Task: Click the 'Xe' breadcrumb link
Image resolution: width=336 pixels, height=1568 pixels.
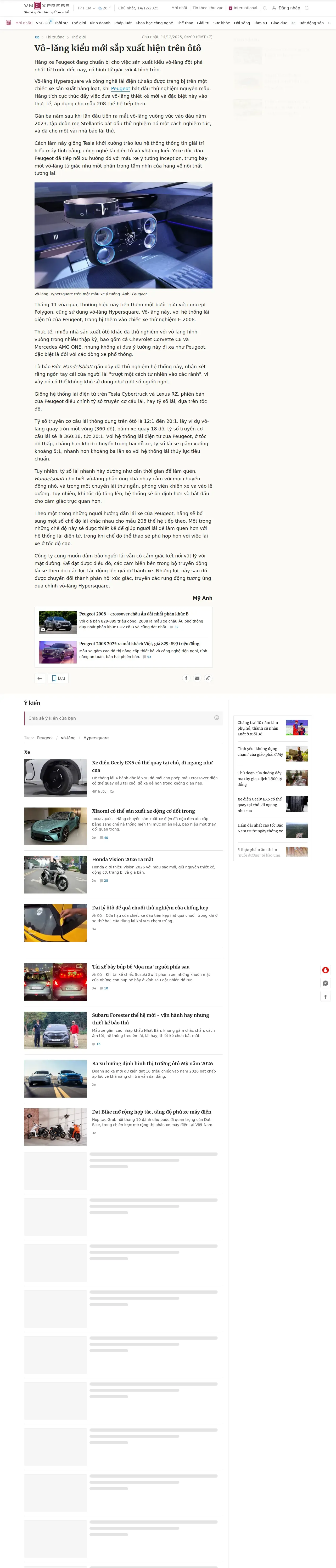Action: pos(37,37)
